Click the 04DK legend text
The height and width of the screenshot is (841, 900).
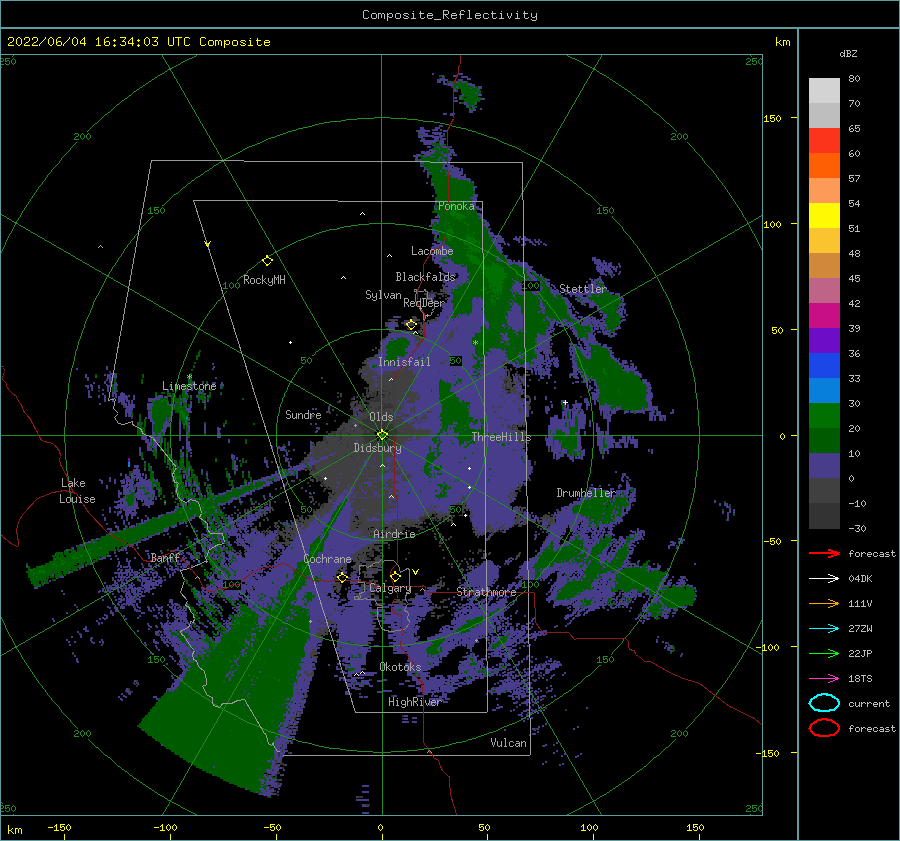click(x=860, y=578)
